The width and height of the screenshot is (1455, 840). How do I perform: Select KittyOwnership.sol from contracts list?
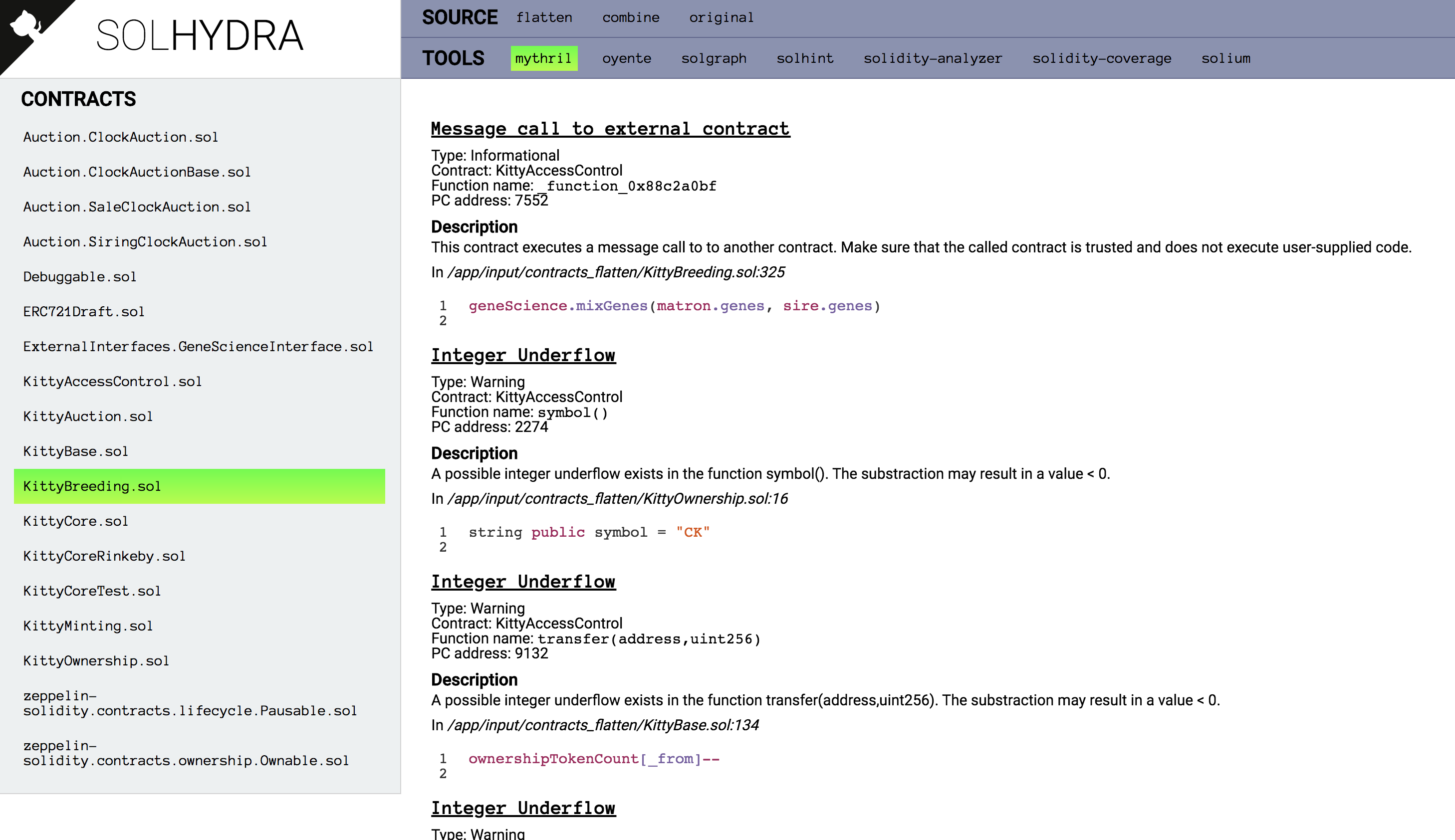(x=96, y=660)
